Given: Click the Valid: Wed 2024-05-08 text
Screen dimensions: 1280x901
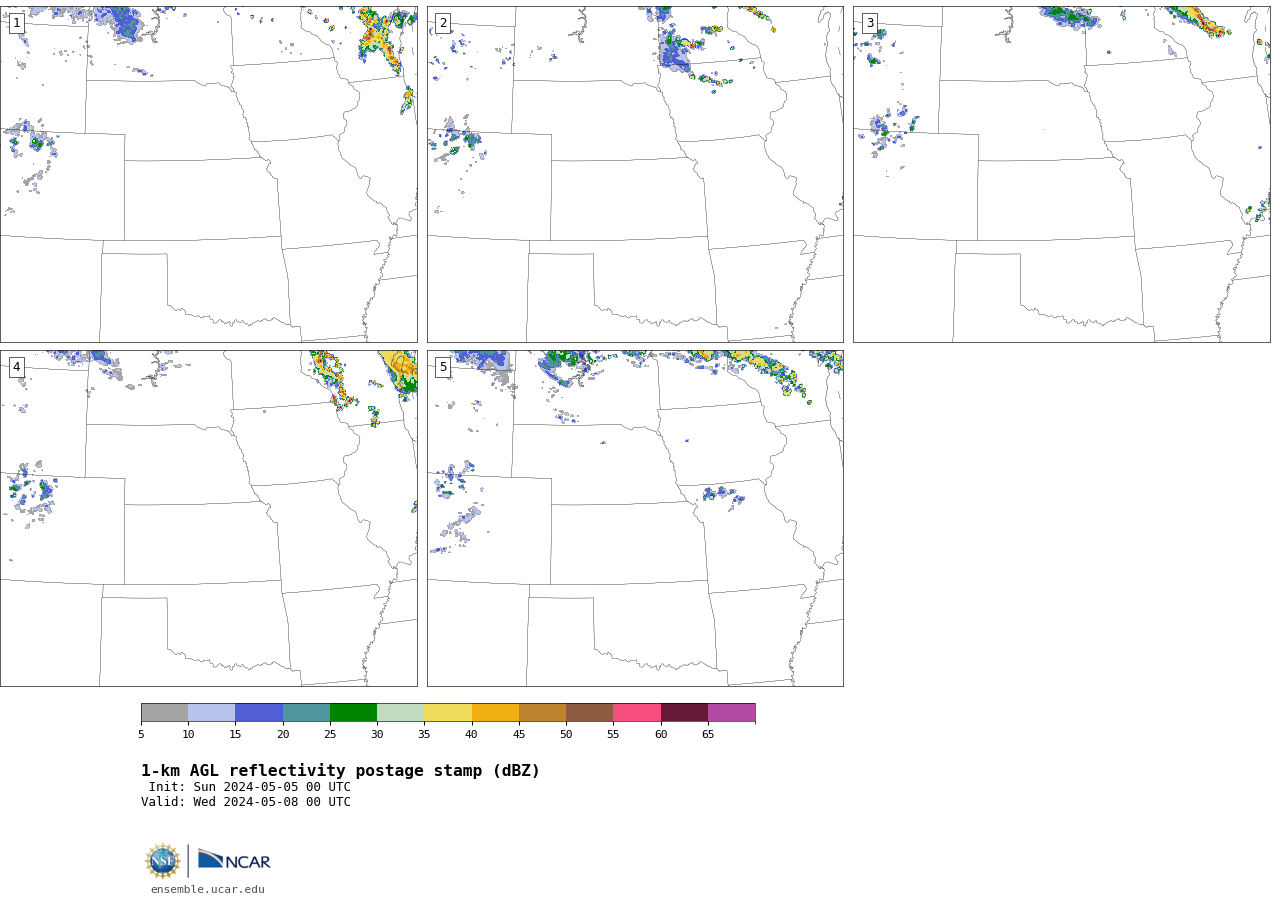Looking at the screenshot, I should point(246,802).
